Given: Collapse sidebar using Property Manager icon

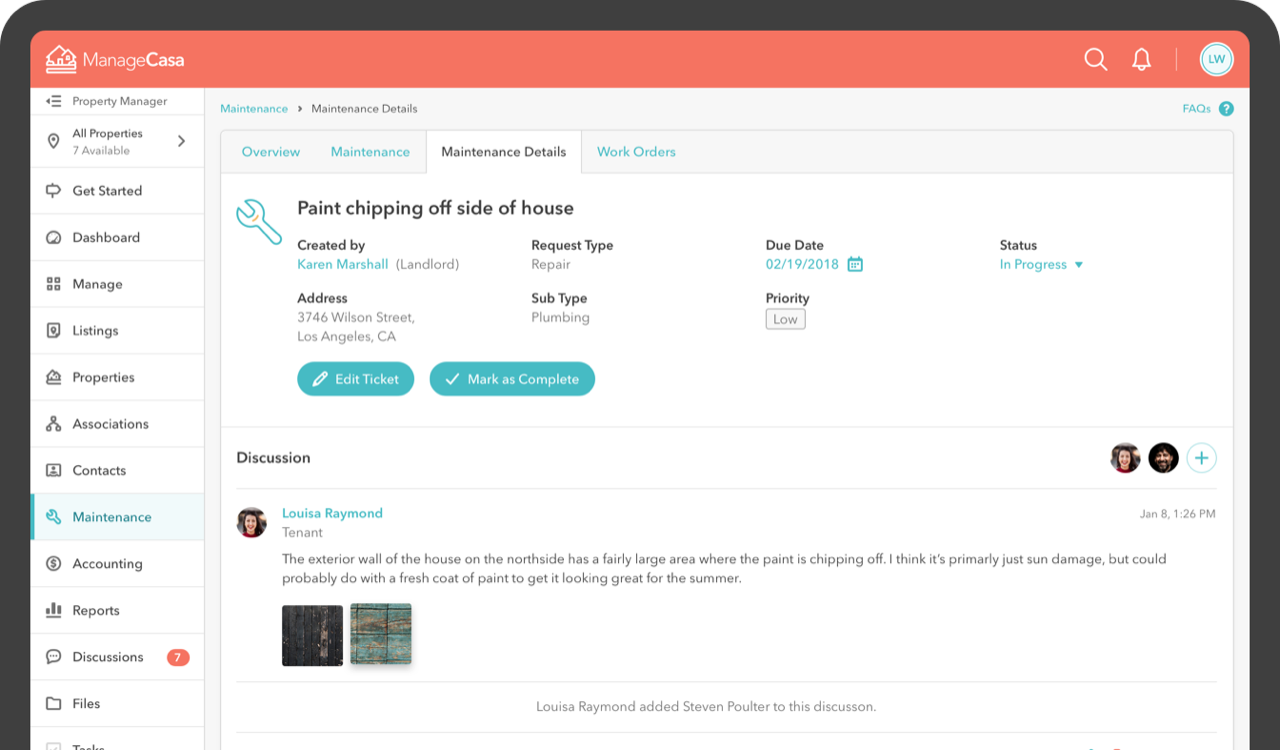Looking at the screenshot, I should click(54, 102).
